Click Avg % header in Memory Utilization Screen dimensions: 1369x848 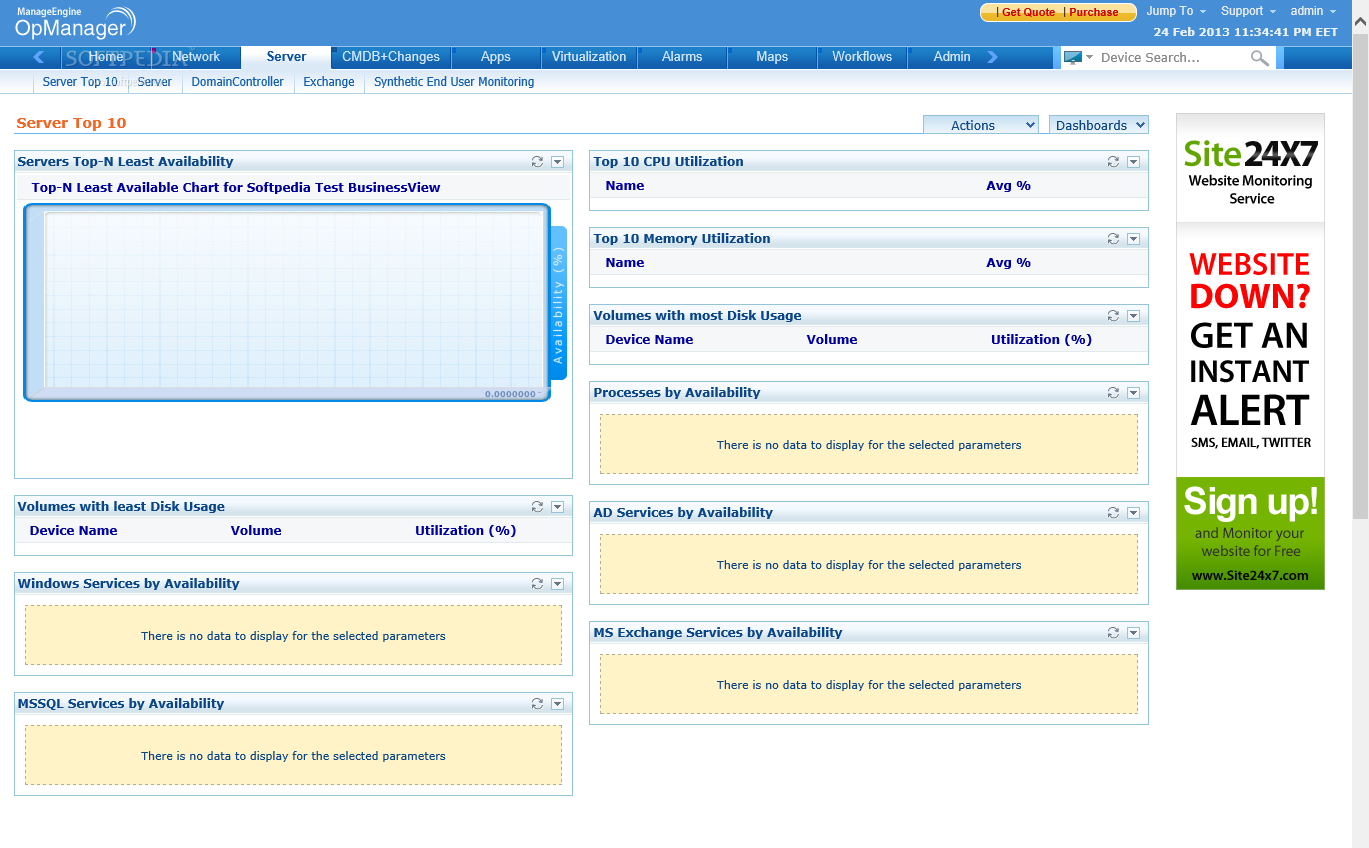(1008, 263)
